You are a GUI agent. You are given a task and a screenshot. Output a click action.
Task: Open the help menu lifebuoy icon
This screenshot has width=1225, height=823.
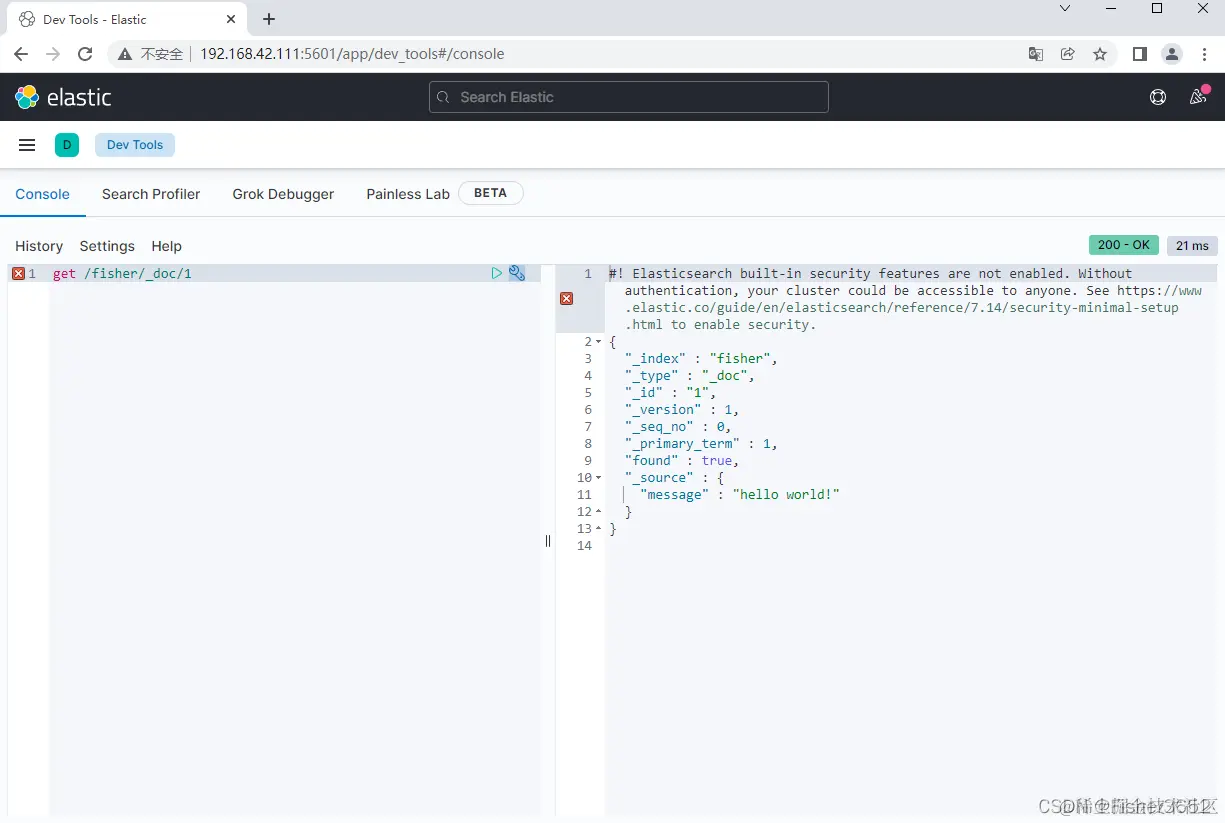1158,97
